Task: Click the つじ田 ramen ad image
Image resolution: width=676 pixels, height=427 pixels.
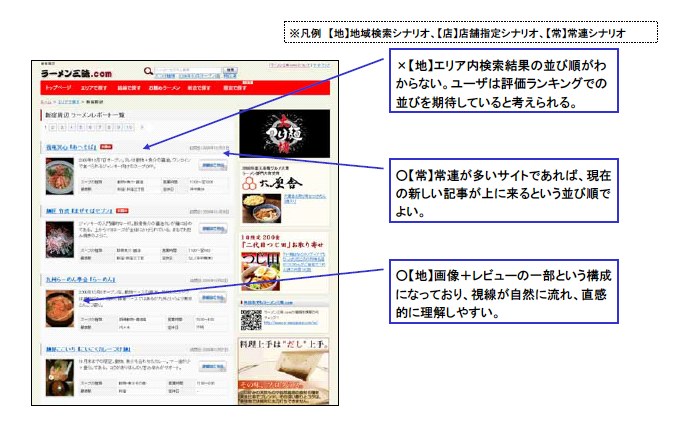Action: click(x=260, y=271)
